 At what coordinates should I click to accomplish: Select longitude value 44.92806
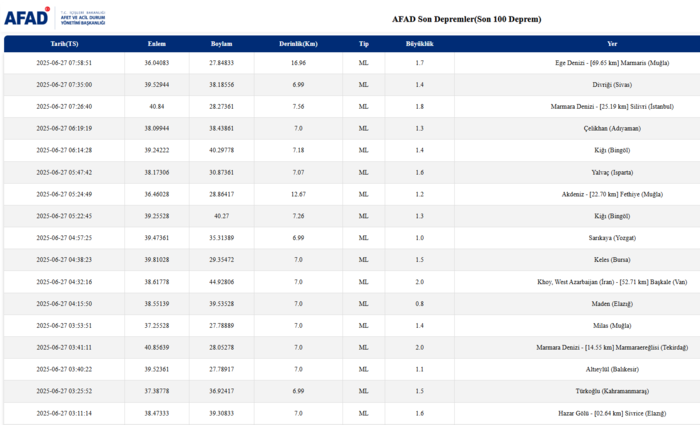pos(221,282)
